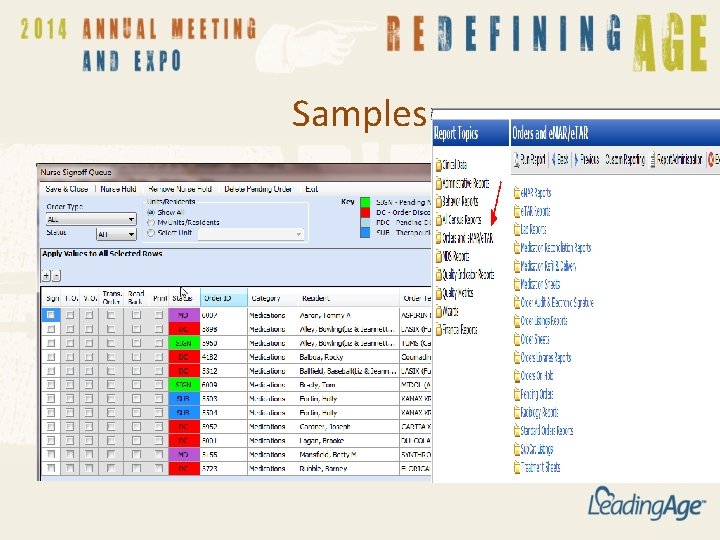Viewport: 720px width, 540px height.
Task: Click the Lab Reports folder icon
Action: pyautogui.click(x=517, y=229)
